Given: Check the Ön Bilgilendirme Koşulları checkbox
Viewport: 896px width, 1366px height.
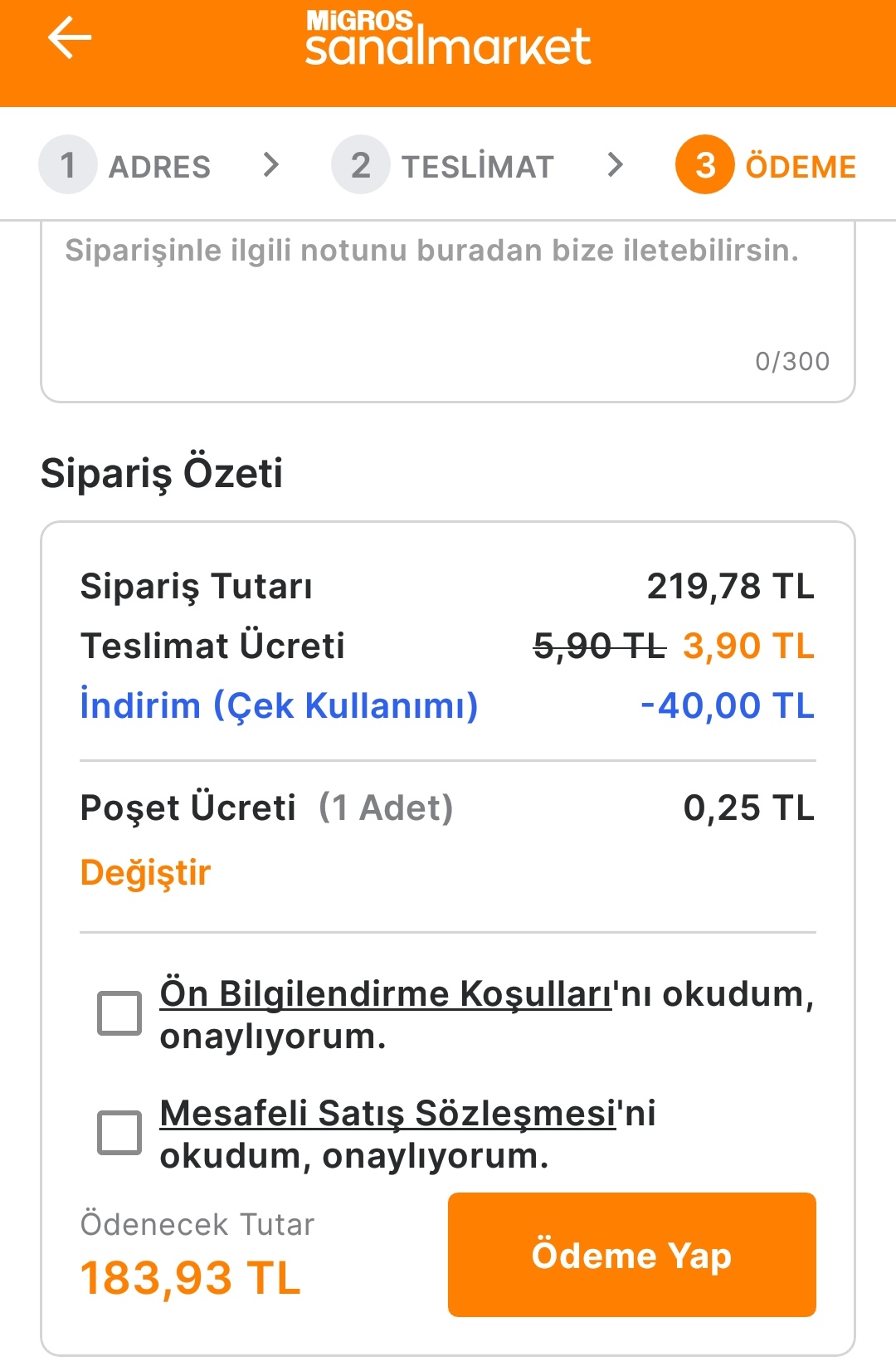Looking at the screenshot, I should pyautogui.click(x=119, y=1012).
